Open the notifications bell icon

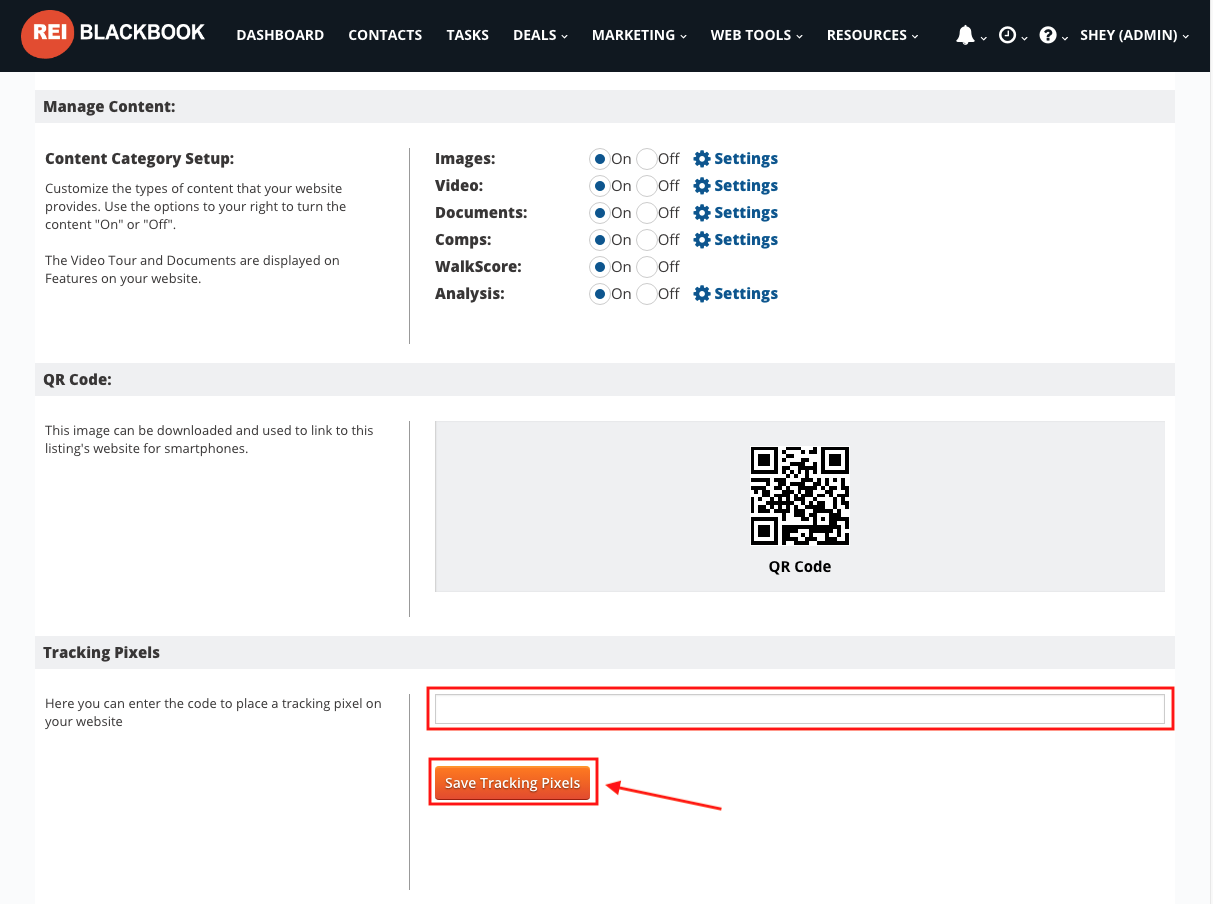[965, 35]
